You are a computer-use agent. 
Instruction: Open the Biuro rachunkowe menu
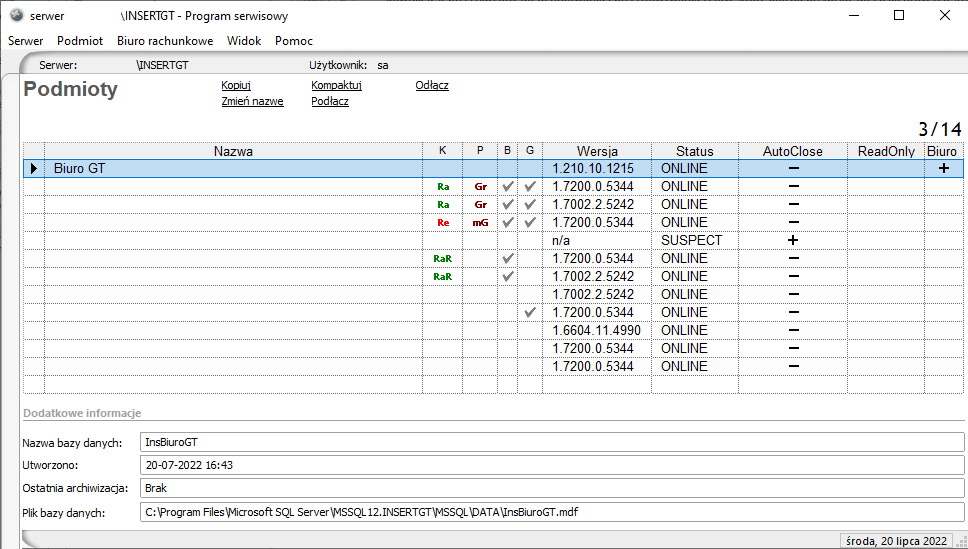click(x=165, y=41)
